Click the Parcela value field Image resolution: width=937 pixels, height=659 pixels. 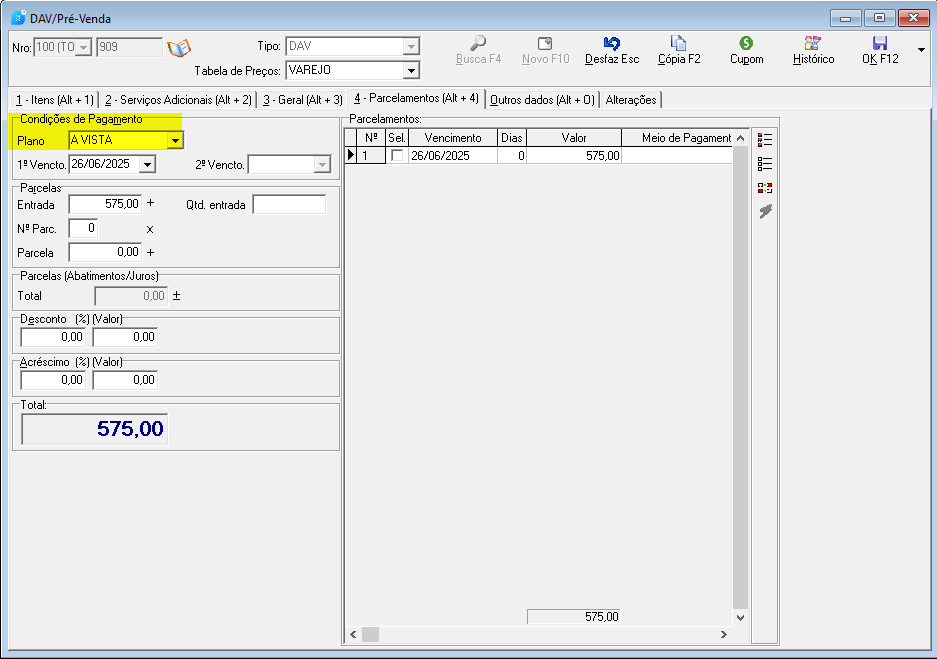(x=105, y=252)
